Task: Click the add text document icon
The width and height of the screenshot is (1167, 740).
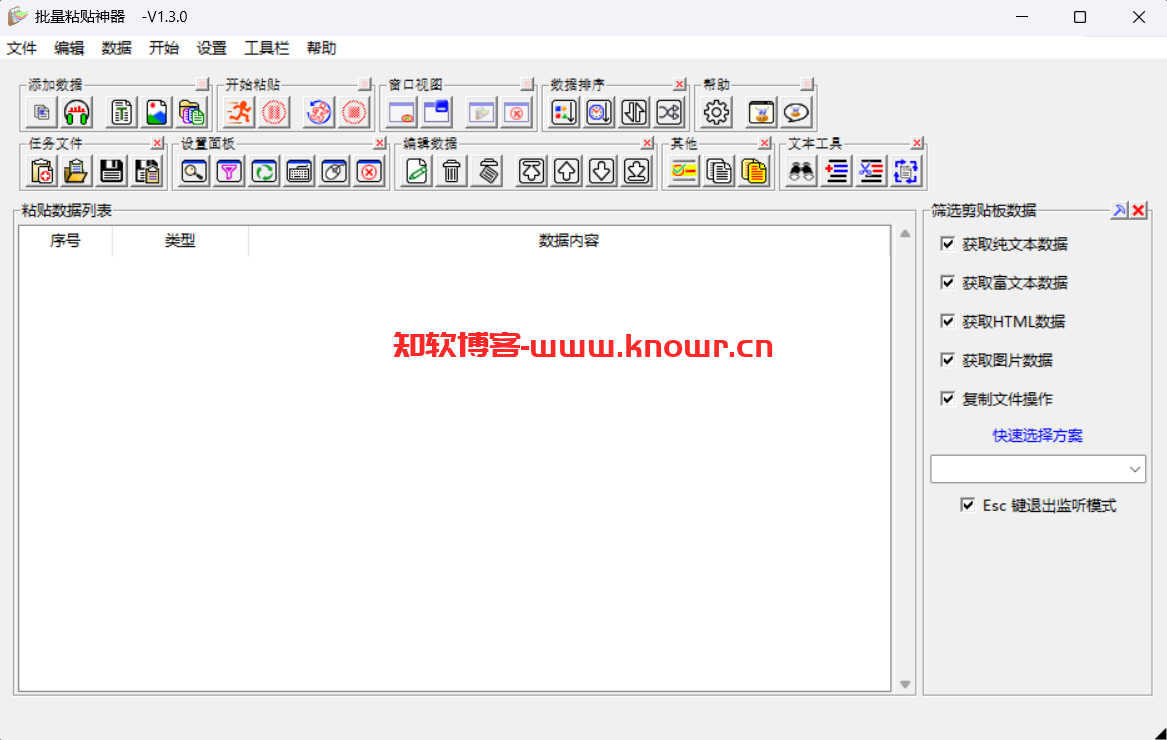Action: pyautogui.click(x=121, y=112)
